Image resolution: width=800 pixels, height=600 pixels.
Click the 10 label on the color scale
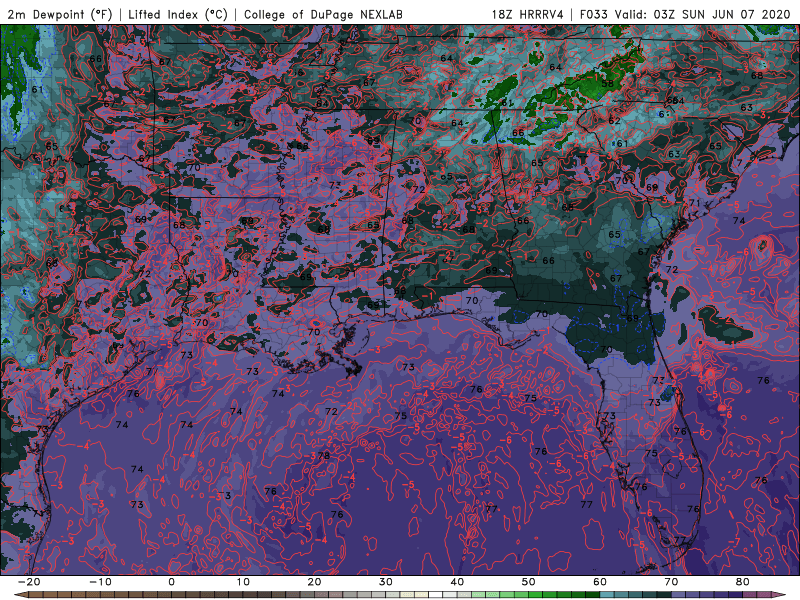243,582
